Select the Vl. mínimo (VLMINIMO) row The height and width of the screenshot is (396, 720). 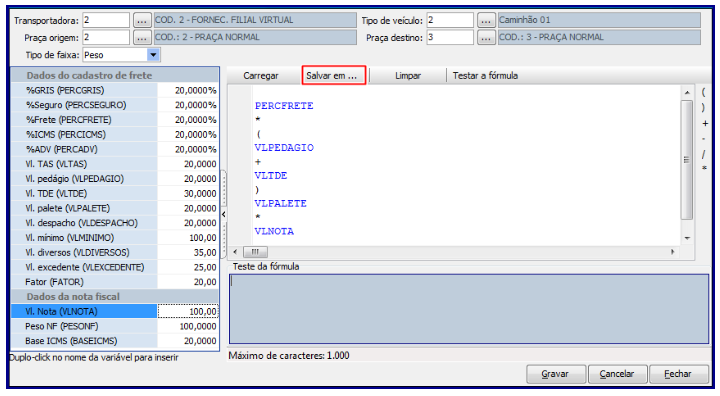(x=115, y=238)
